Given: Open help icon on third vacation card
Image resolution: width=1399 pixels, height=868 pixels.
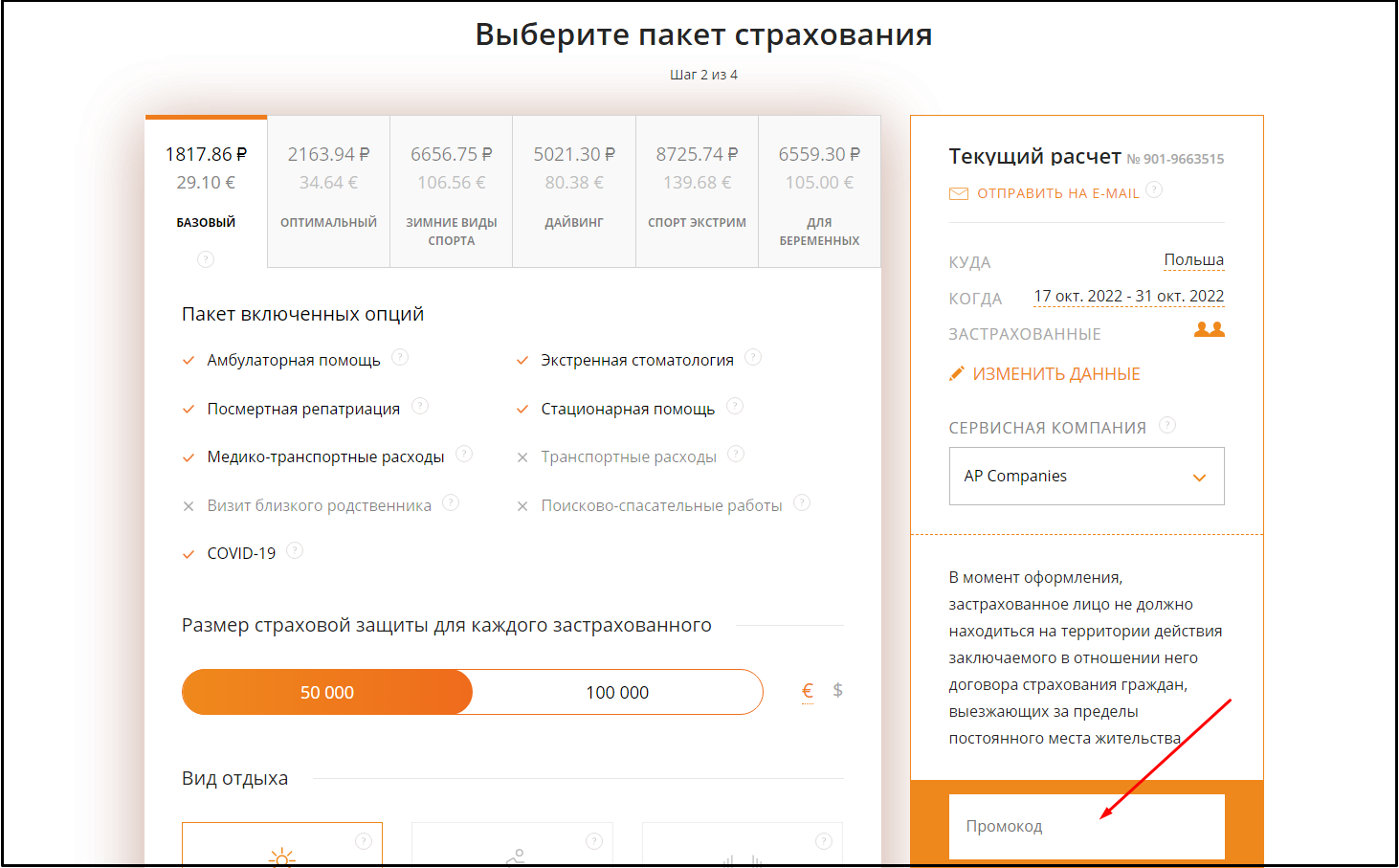Looking at the screenshot, I should [x=824, y=841].
